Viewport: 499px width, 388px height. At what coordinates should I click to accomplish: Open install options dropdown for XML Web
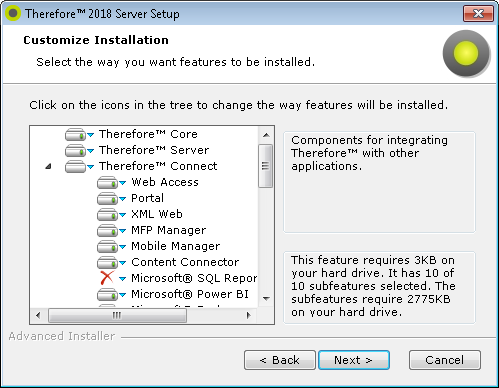pos(123,215)
